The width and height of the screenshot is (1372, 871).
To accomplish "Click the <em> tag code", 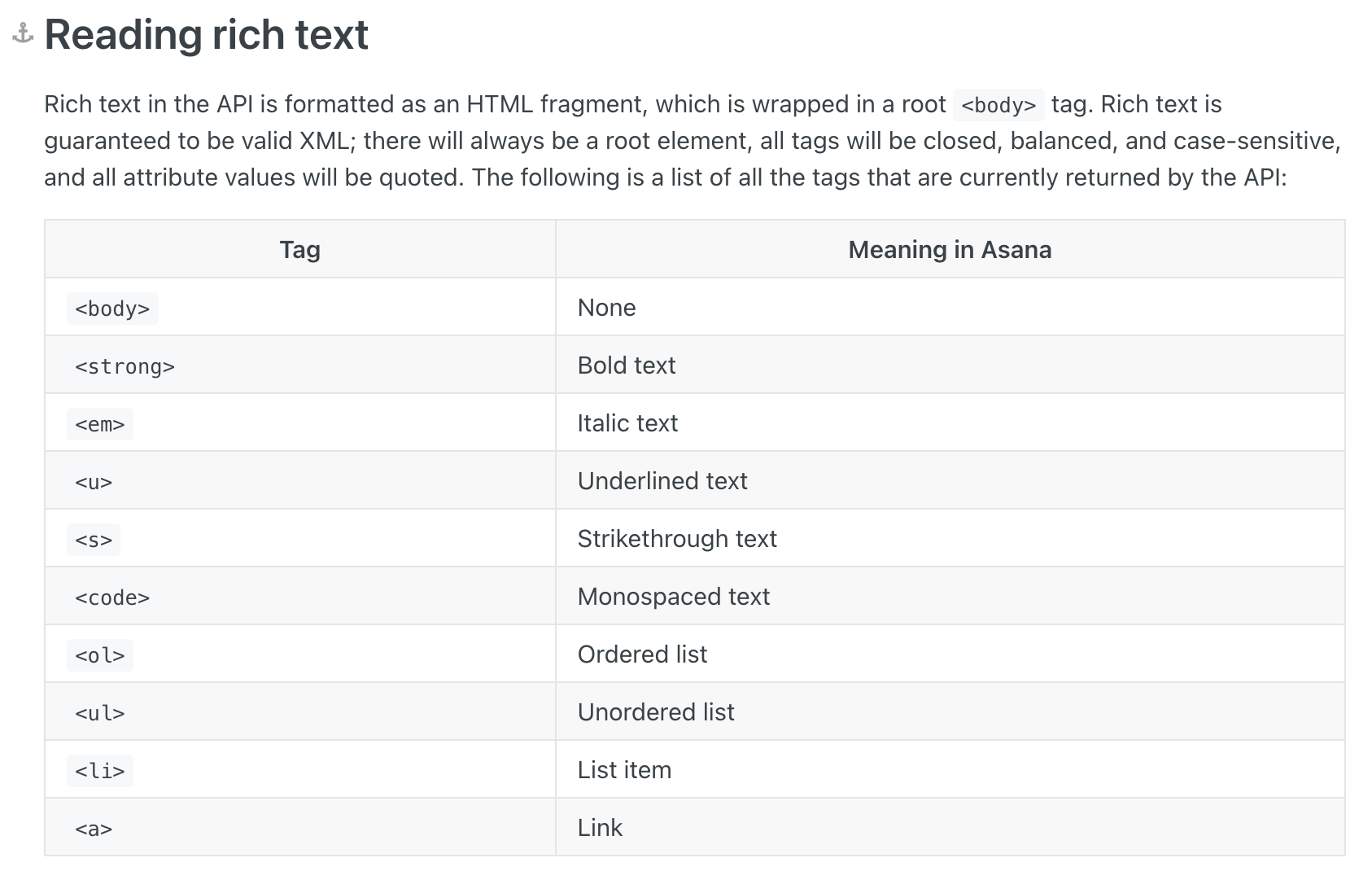I will [x=99, y=424].
